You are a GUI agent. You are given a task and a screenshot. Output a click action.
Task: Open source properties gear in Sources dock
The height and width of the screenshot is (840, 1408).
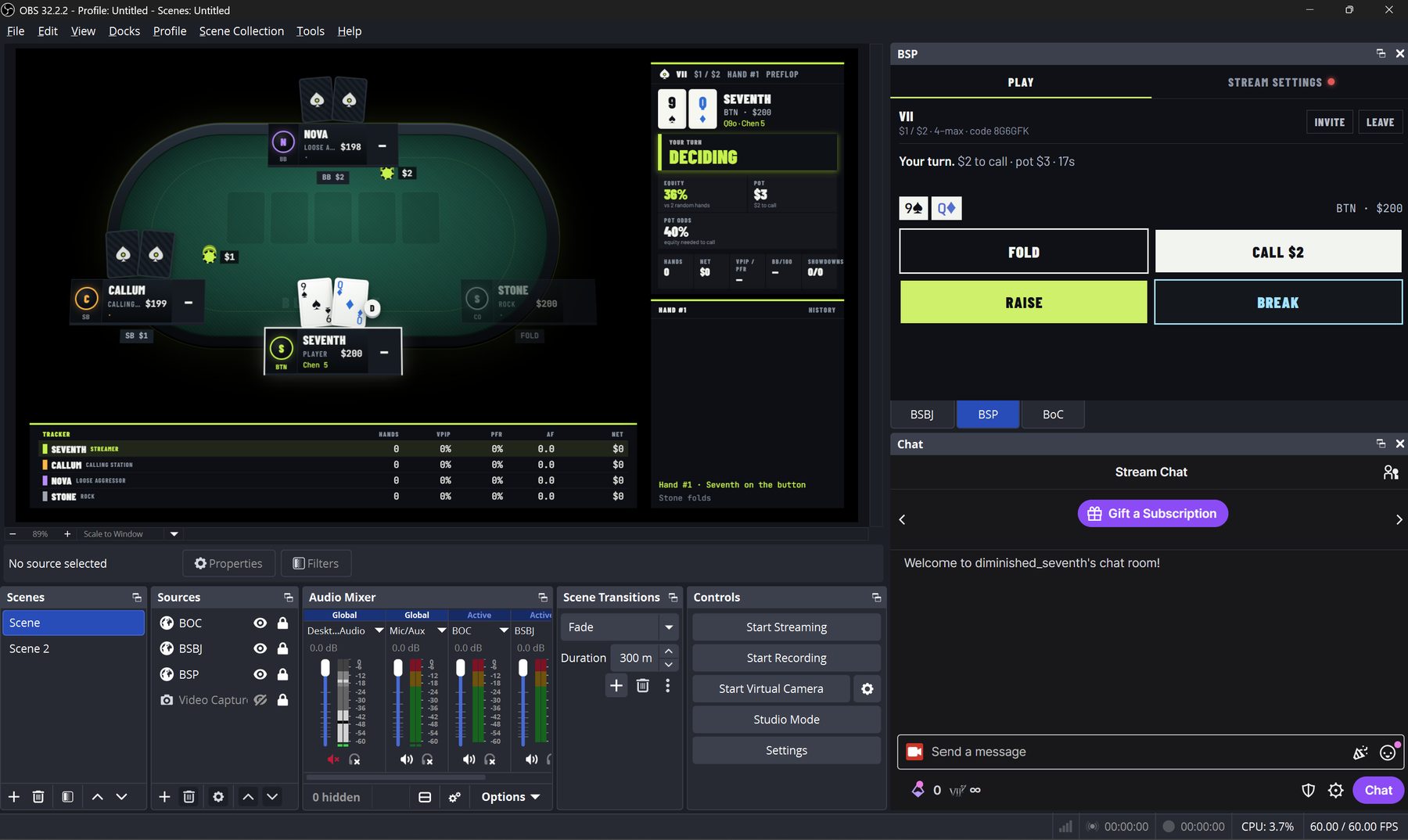pyautogui.click(x=218, y=796)
